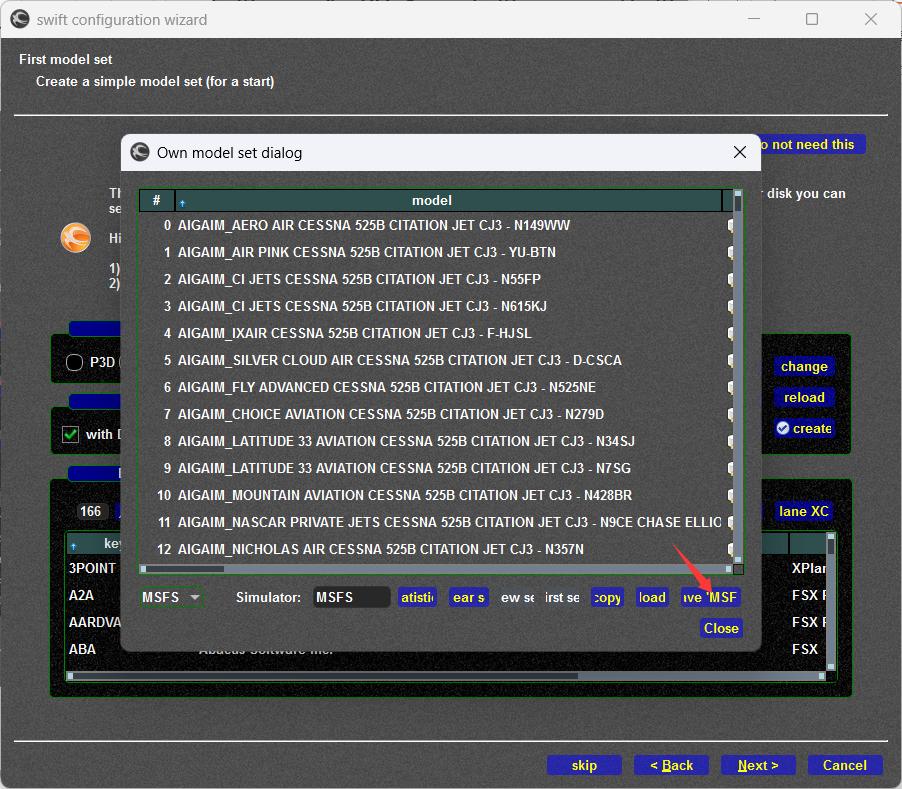The width and height of the screenshot is (902, 789).
Task: Click the Next > button
Action: [758, 765]
